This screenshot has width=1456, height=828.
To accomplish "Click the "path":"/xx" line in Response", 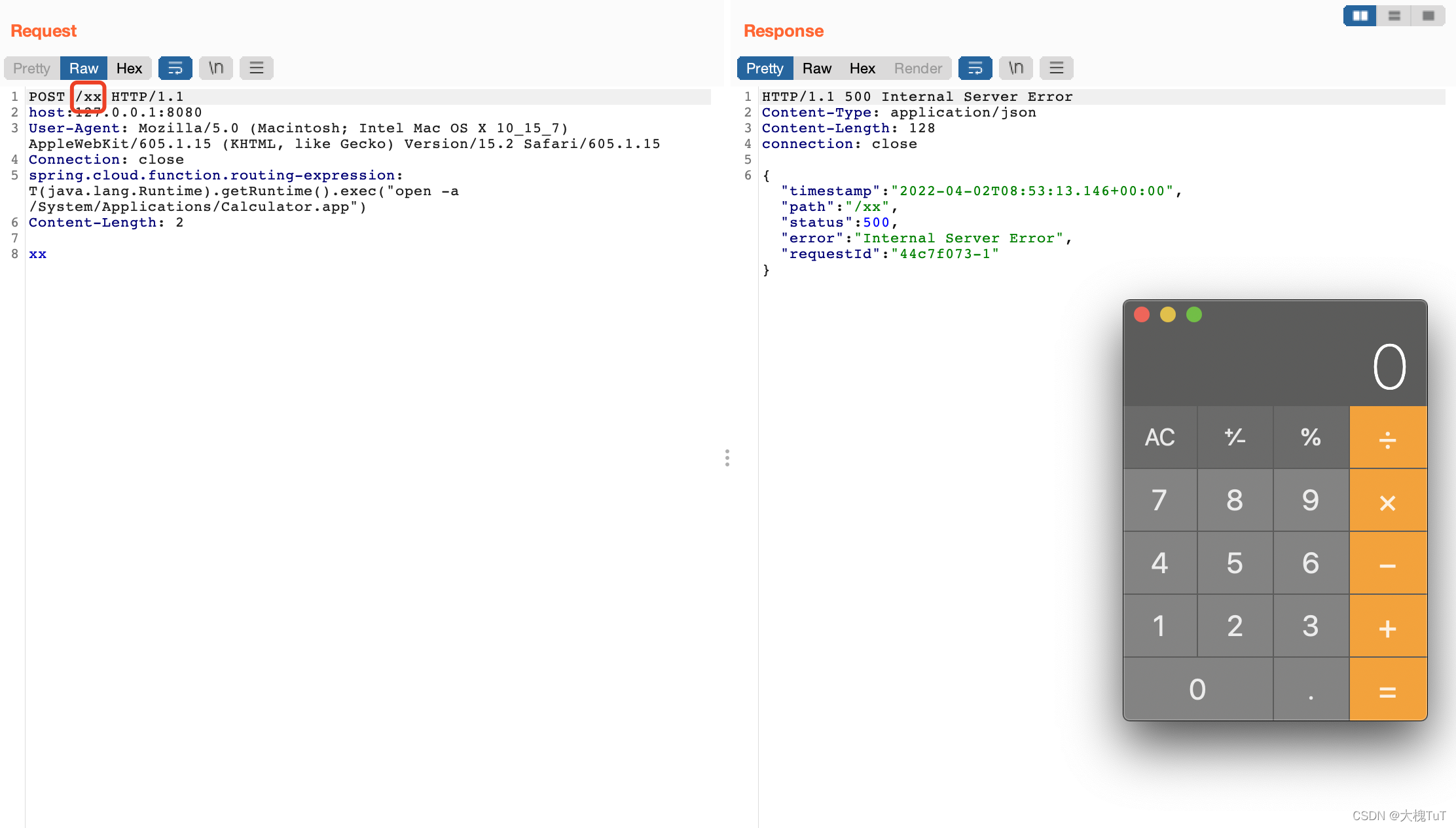I will (x=839, y=207).
